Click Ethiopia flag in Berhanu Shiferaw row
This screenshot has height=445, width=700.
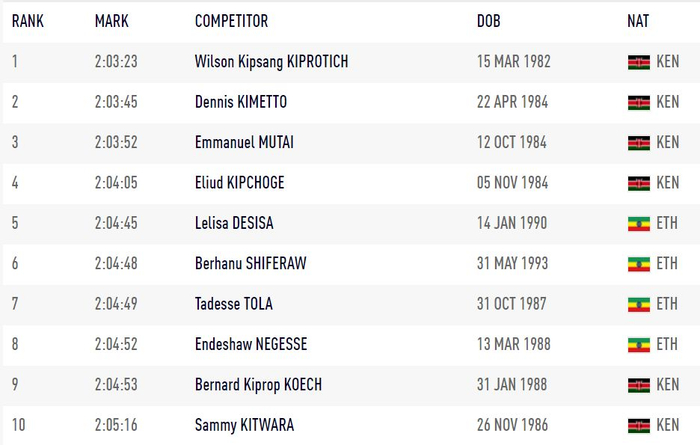(x=638, y=264)
